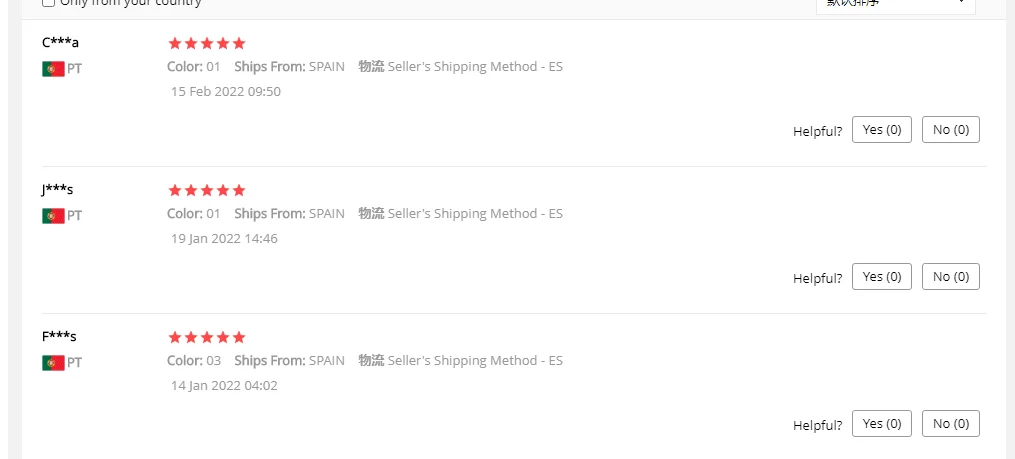Click Portugal flag next to F***s
The height and width of the screenshot is (459, 1015).
pyautogui.click(x=53, y=363)
